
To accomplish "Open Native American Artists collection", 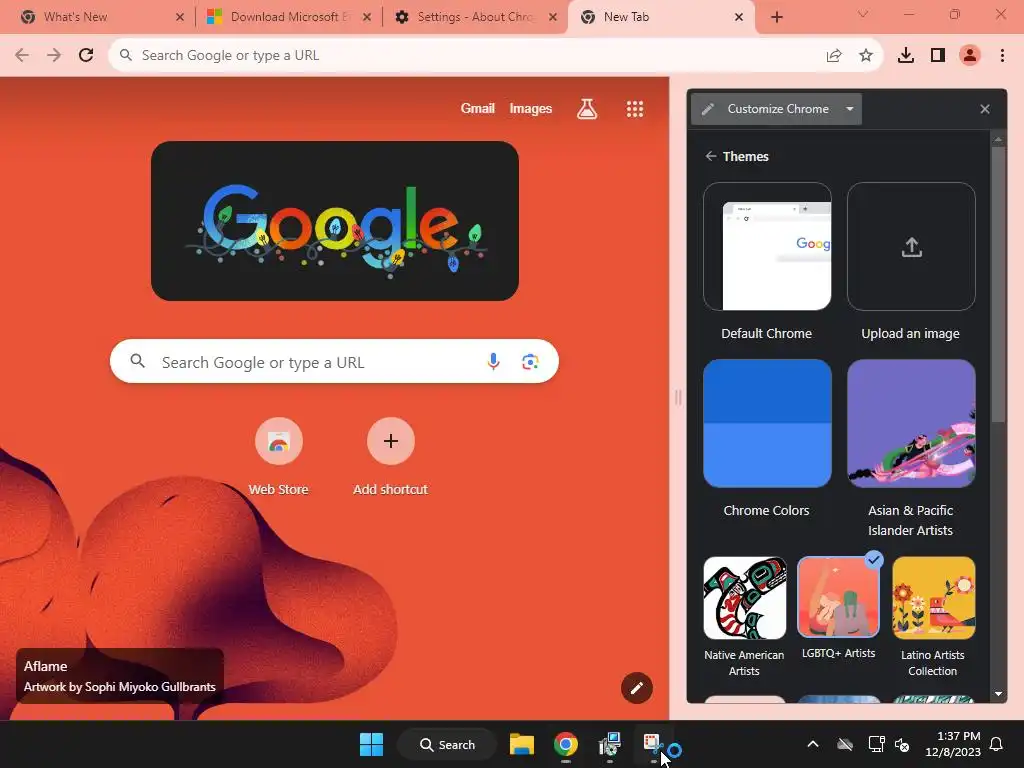I will click(x=744, y=598).
